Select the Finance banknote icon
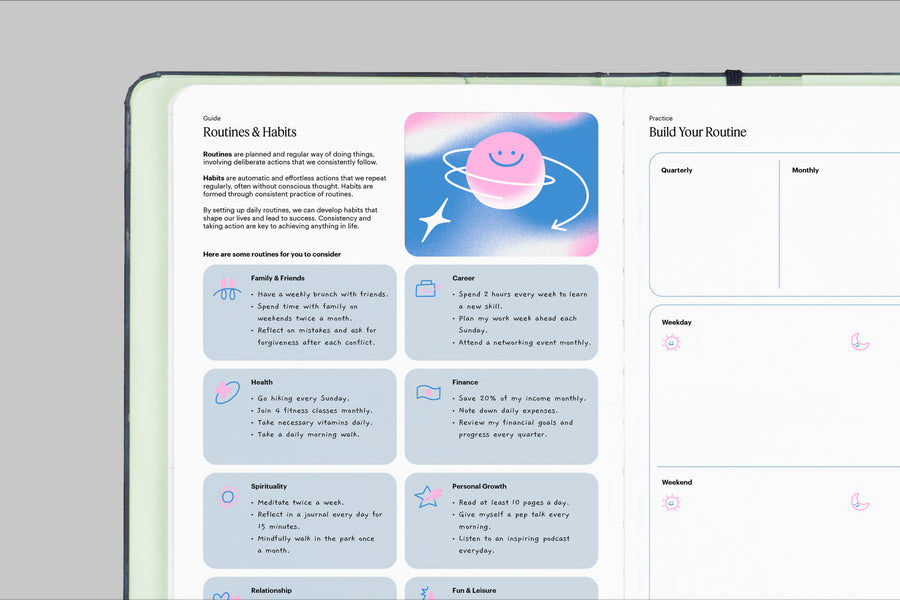Viewport: 900px width, 600px height. click(x=428, y=392)
